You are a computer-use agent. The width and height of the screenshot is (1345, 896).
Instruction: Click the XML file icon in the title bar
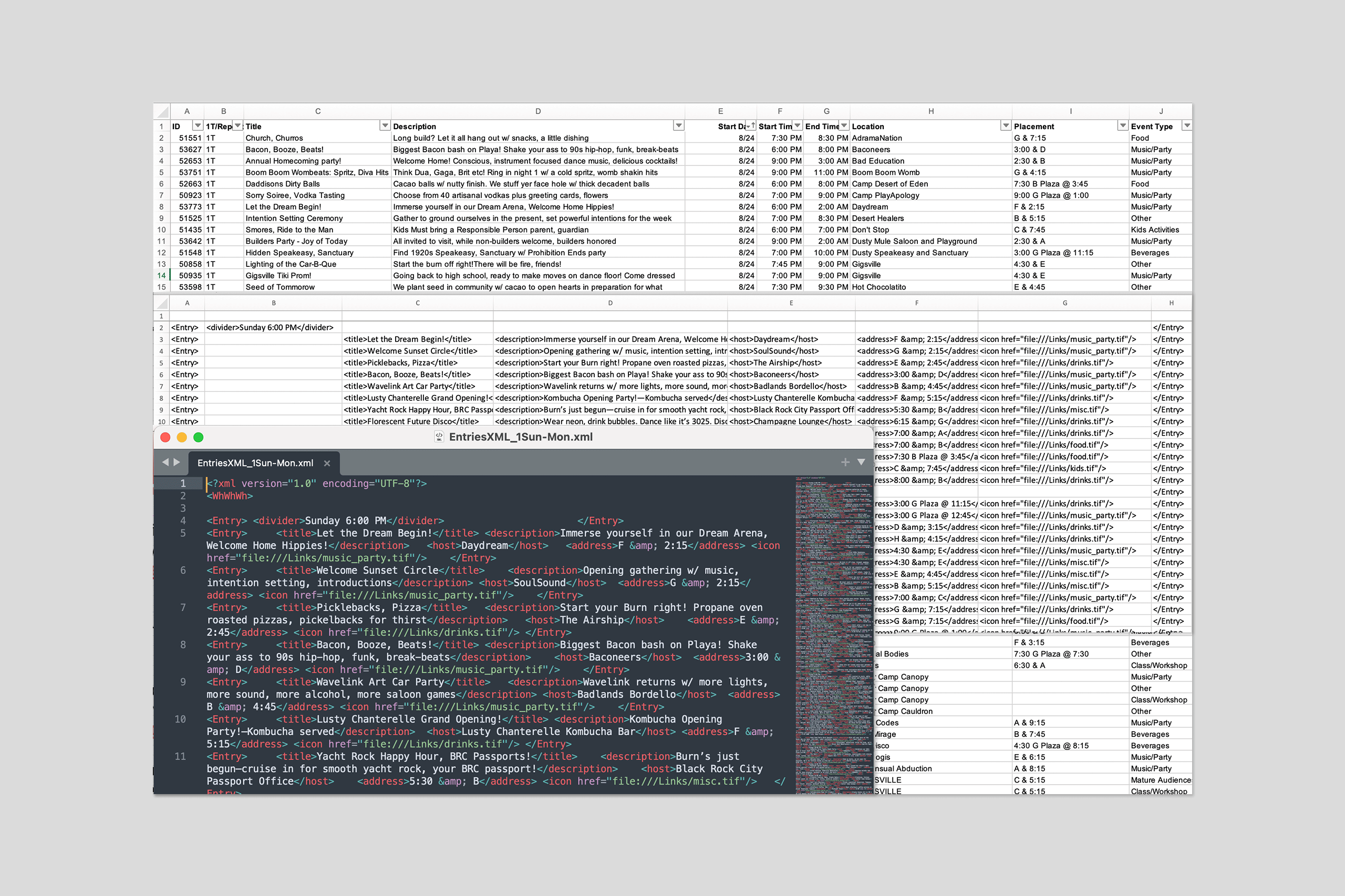point(439,437)
